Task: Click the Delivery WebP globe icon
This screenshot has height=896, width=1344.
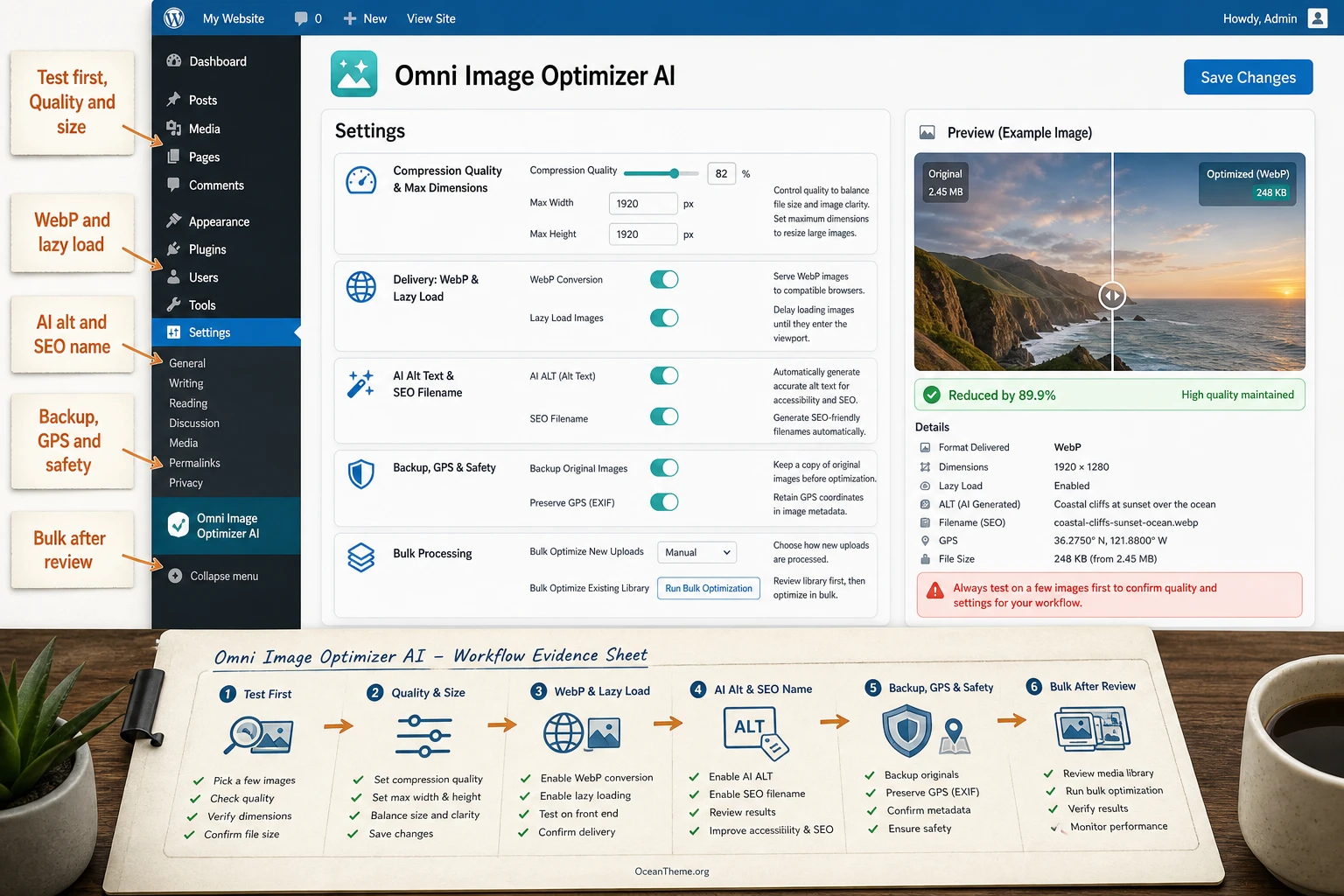Action: click(361, 287)
